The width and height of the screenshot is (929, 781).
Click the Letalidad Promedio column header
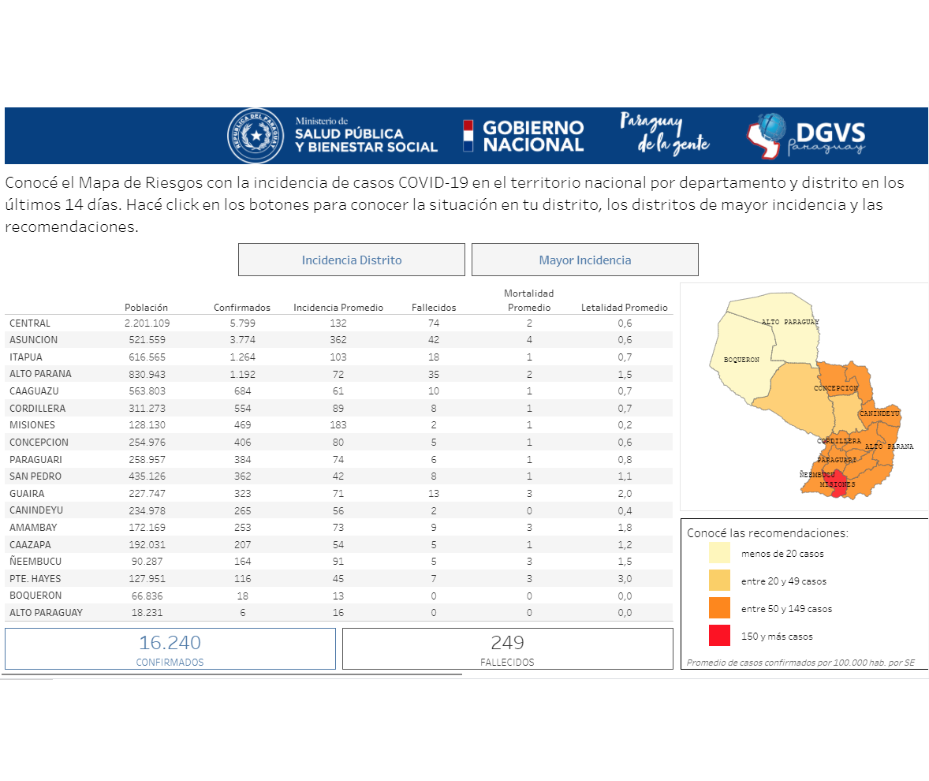624,308
